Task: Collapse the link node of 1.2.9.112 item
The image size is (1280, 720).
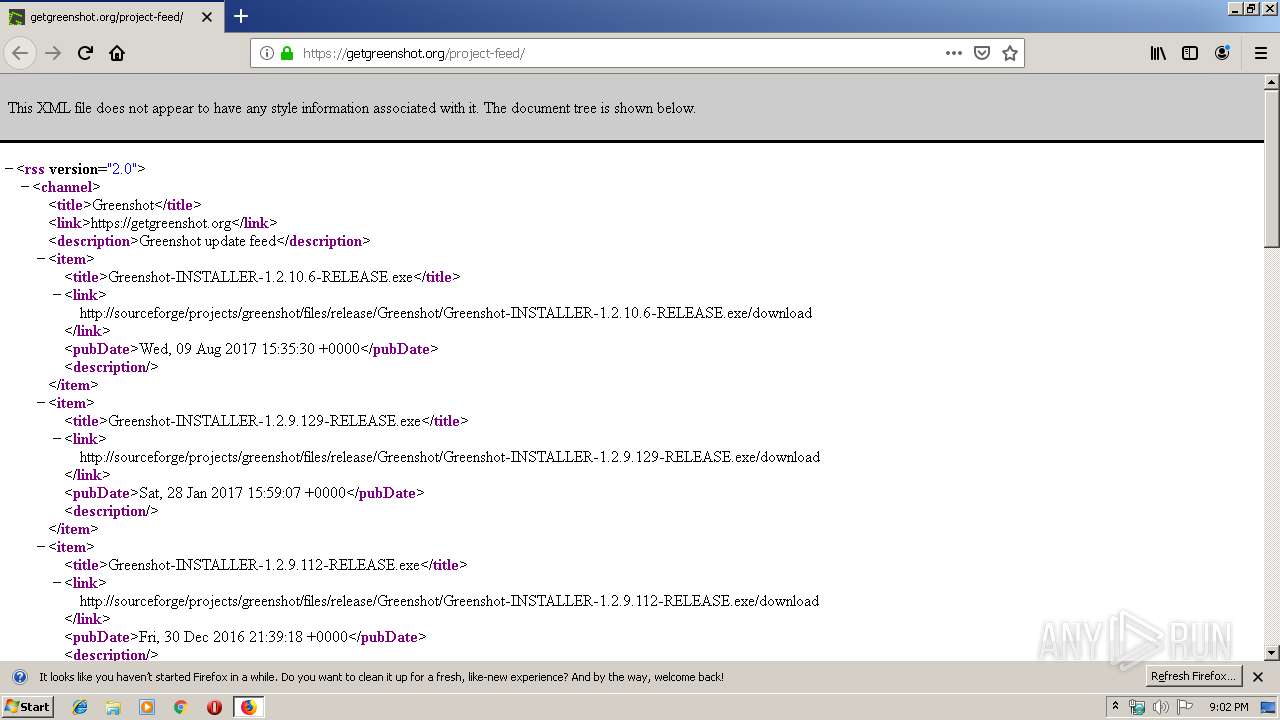Action: (57, 583)
